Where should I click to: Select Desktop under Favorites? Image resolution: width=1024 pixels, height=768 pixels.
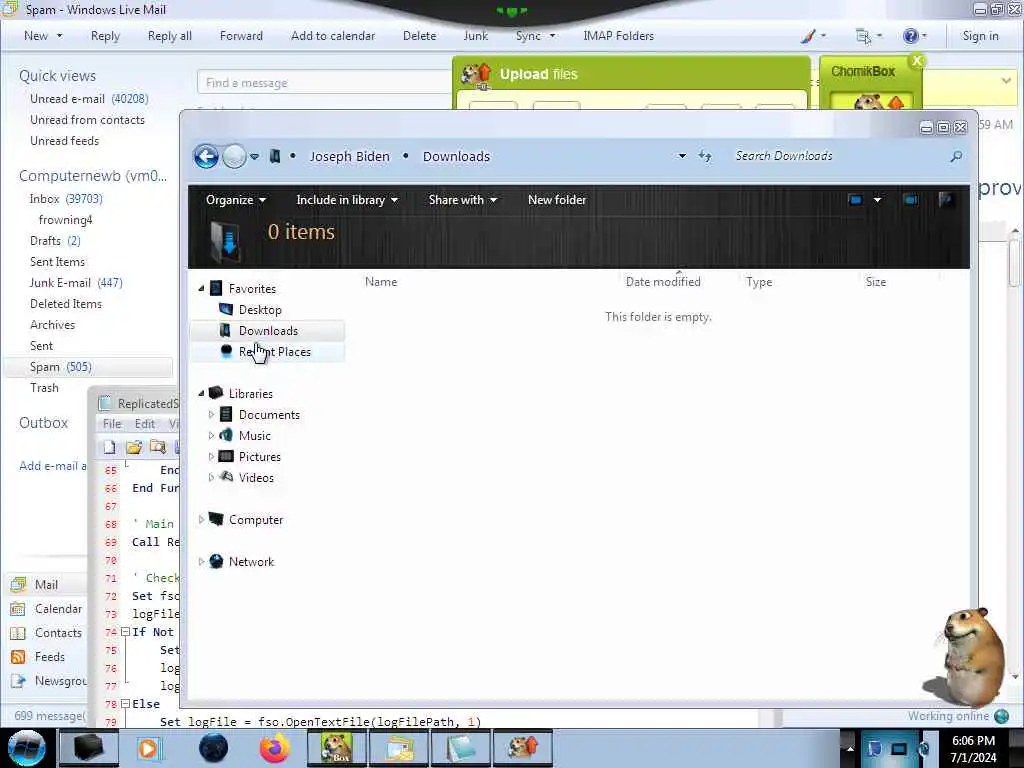coord(260,310)
